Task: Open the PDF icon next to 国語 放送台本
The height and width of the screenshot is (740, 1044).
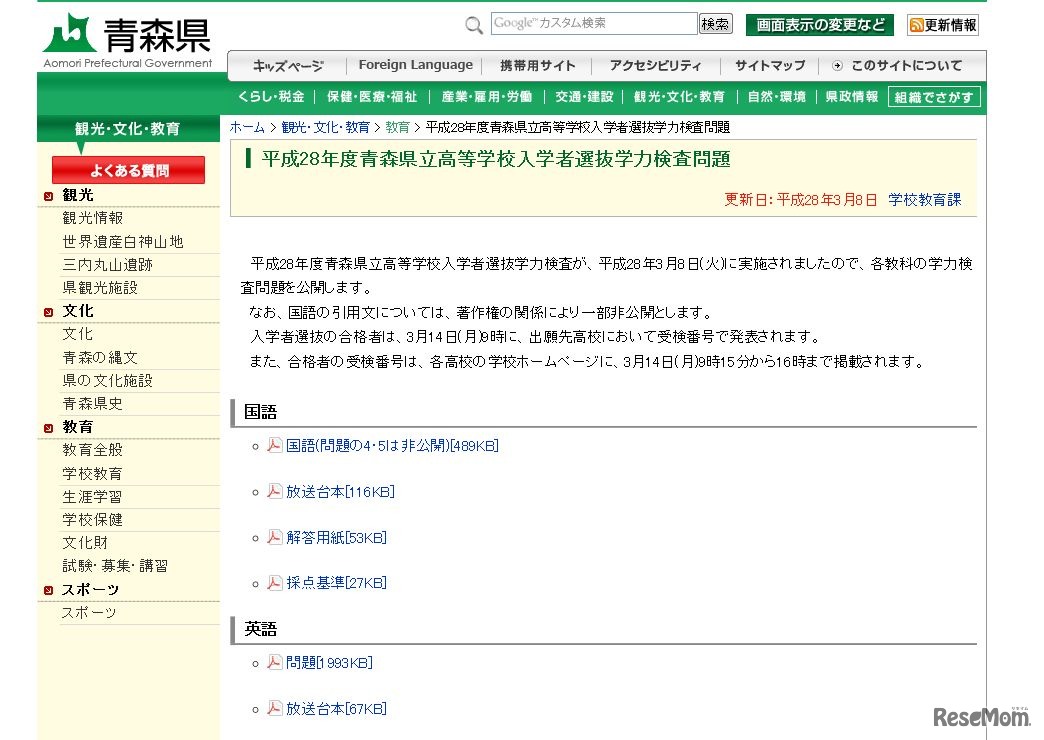Action: [x=274, y=491]
